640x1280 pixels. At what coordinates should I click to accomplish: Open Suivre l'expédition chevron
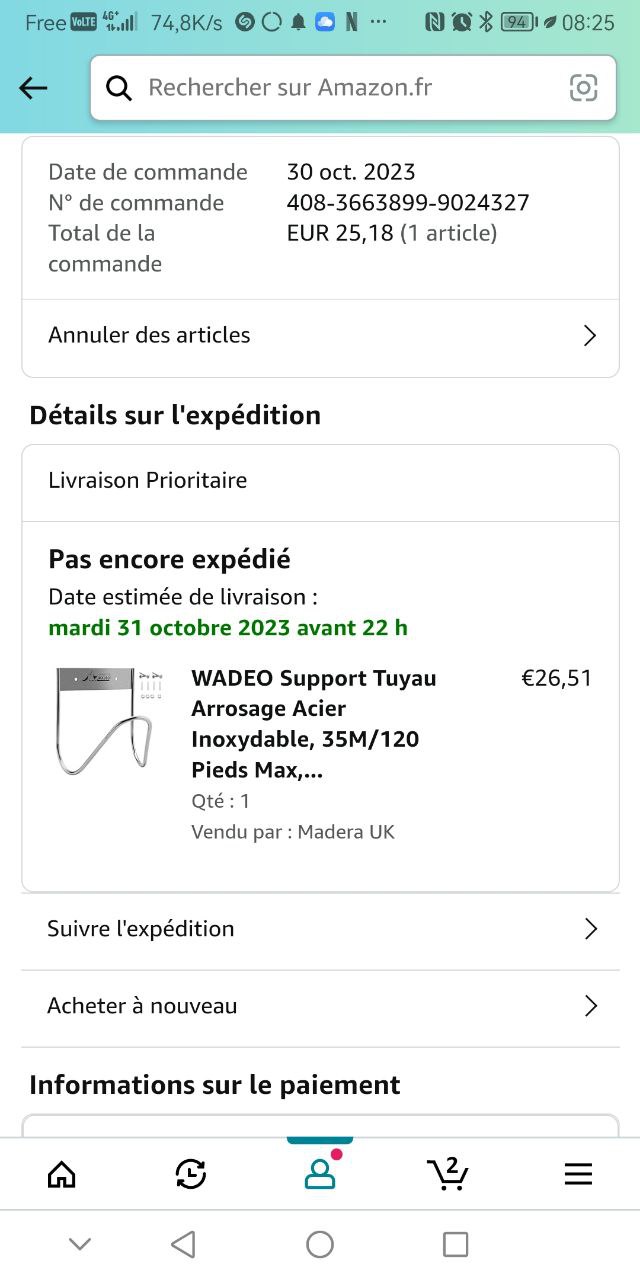click(590, 929)
